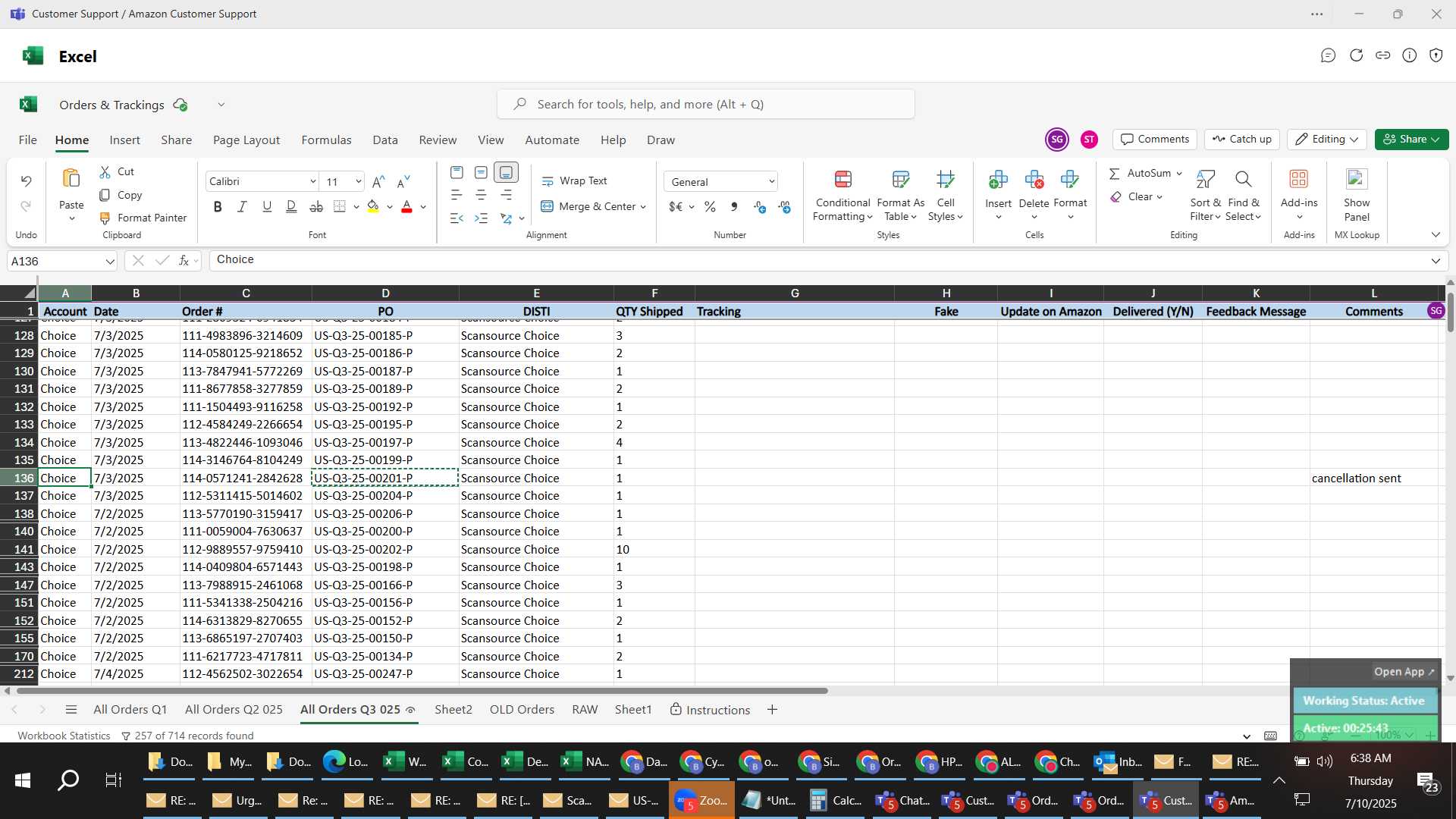Insert function with fx icon
The width and height of the screenshot is (1456, 819).
(x=184, y=261)
